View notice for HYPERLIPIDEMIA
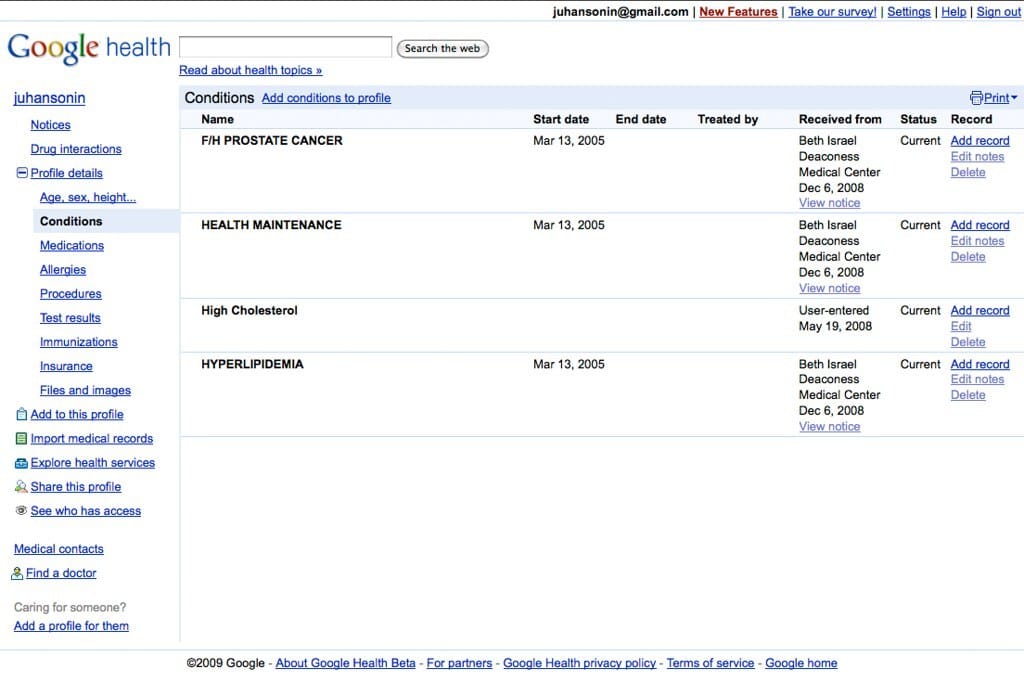 [829, 427]
